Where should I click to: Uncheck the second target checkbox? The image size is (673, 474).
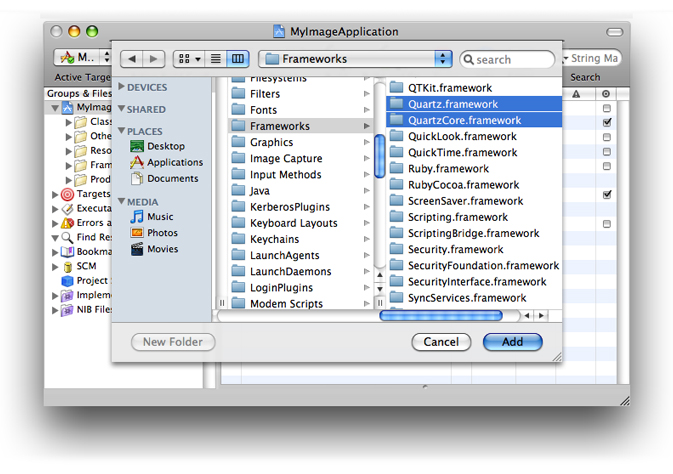[607, 122]
